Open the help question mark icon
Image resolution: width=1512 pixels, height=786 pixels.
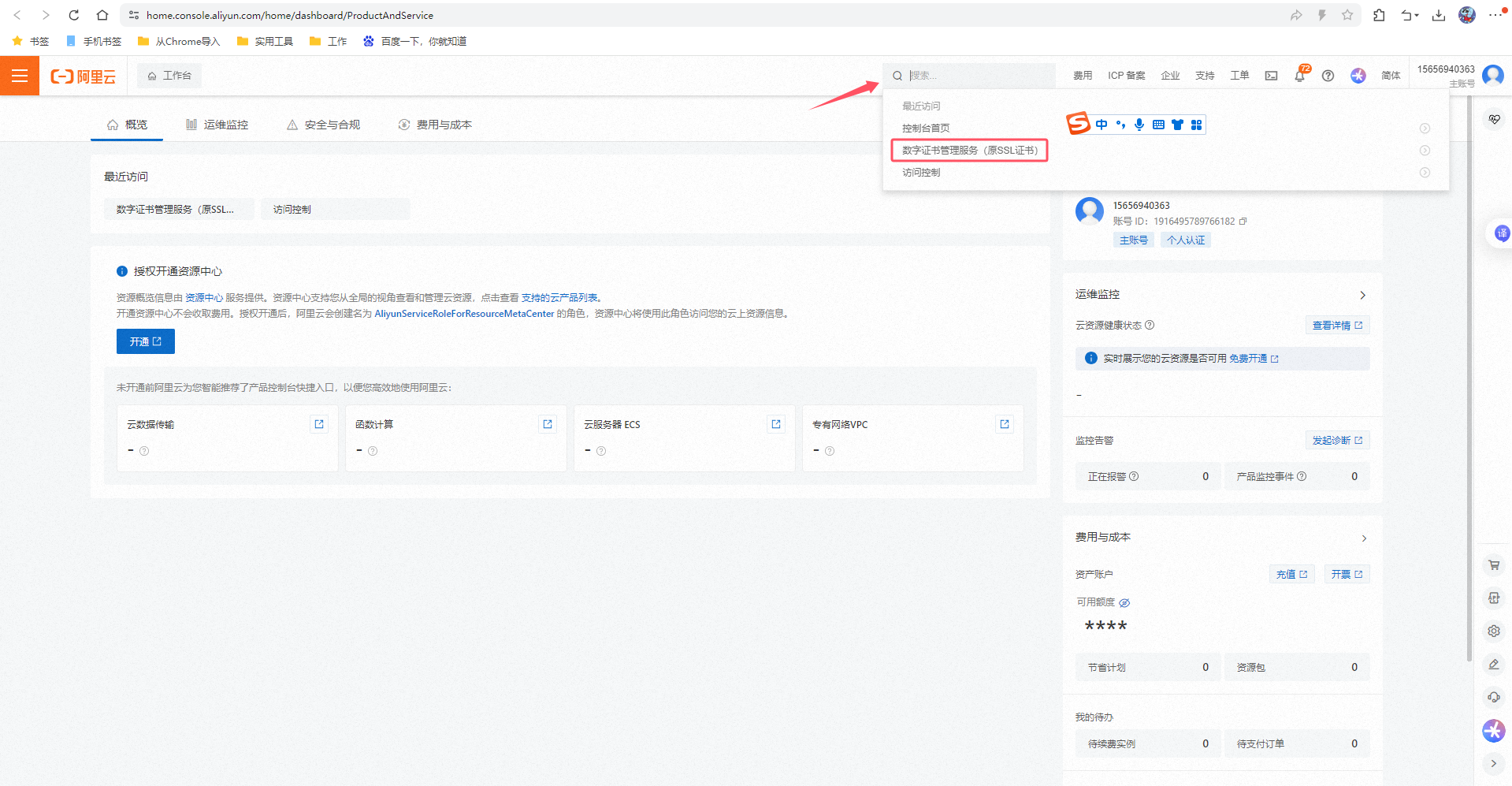tap(1328, 76)
